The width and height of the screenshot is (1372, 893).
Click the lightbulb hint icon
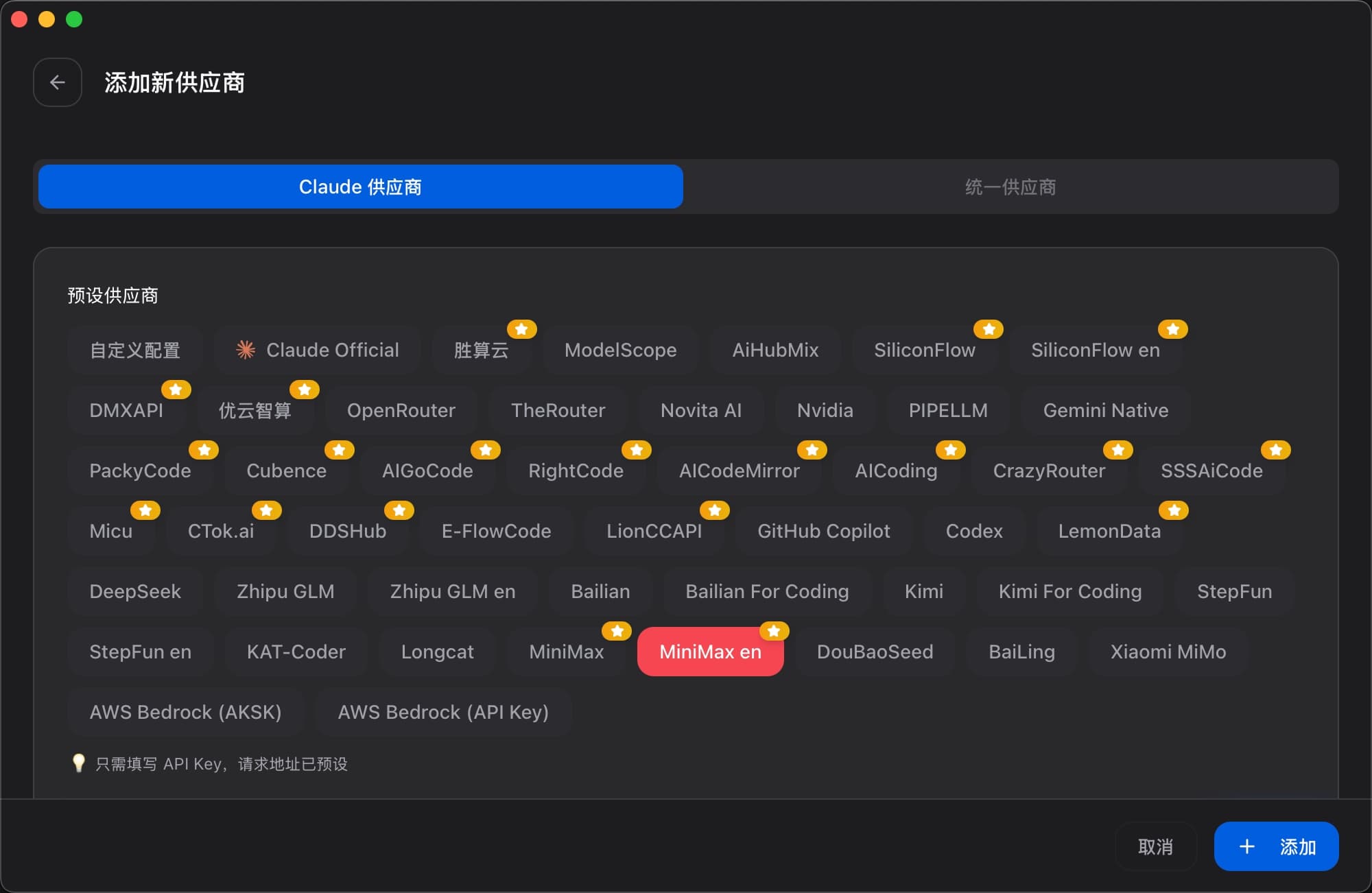click(x=79, y=763)
